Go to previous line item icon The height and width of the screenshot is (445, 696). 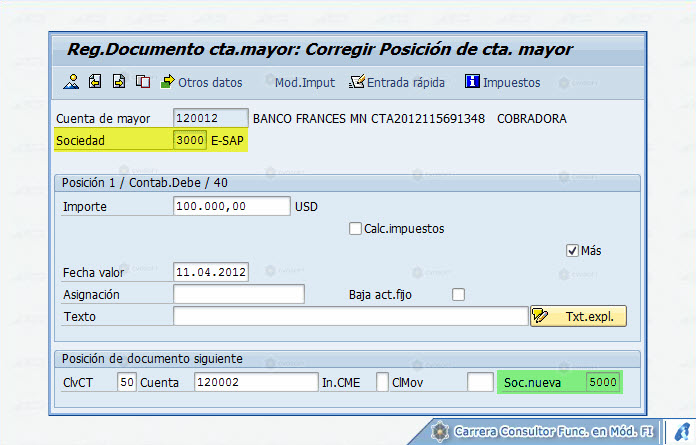(x=95, y=82)
